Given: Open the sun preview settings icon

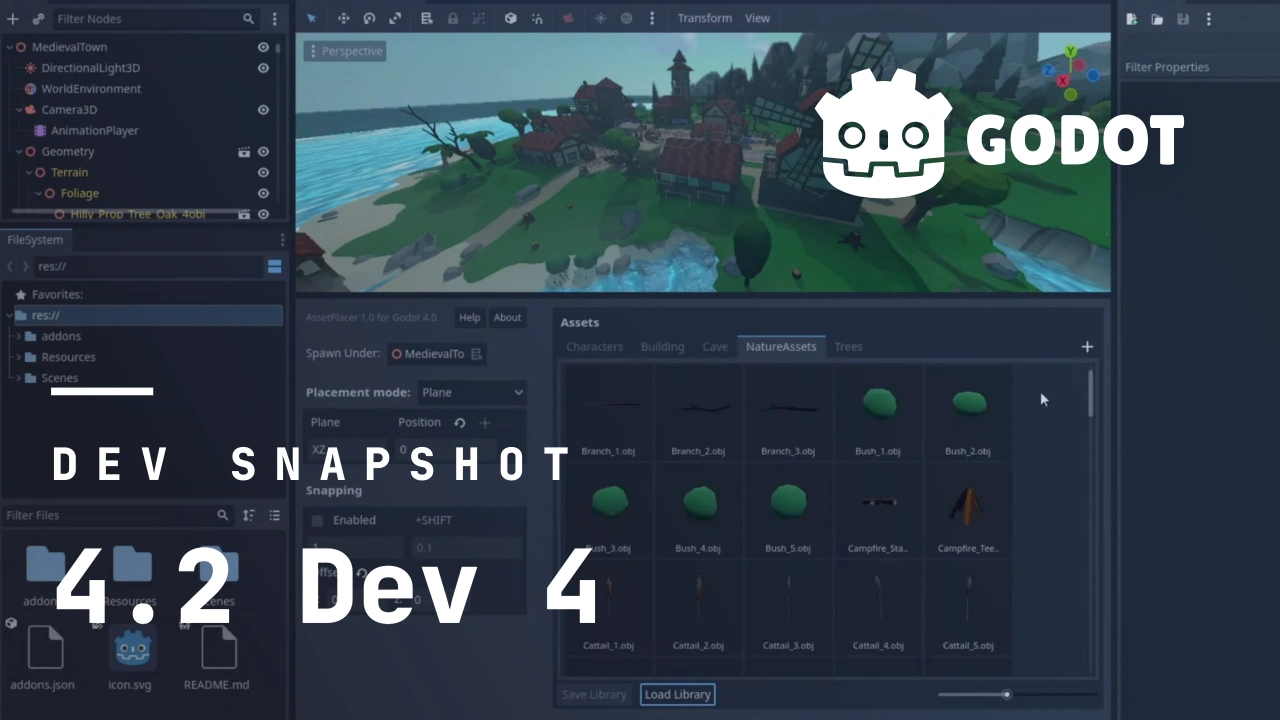Looking at the screenshot, I should pyautogui.click(x=600, y=18).
